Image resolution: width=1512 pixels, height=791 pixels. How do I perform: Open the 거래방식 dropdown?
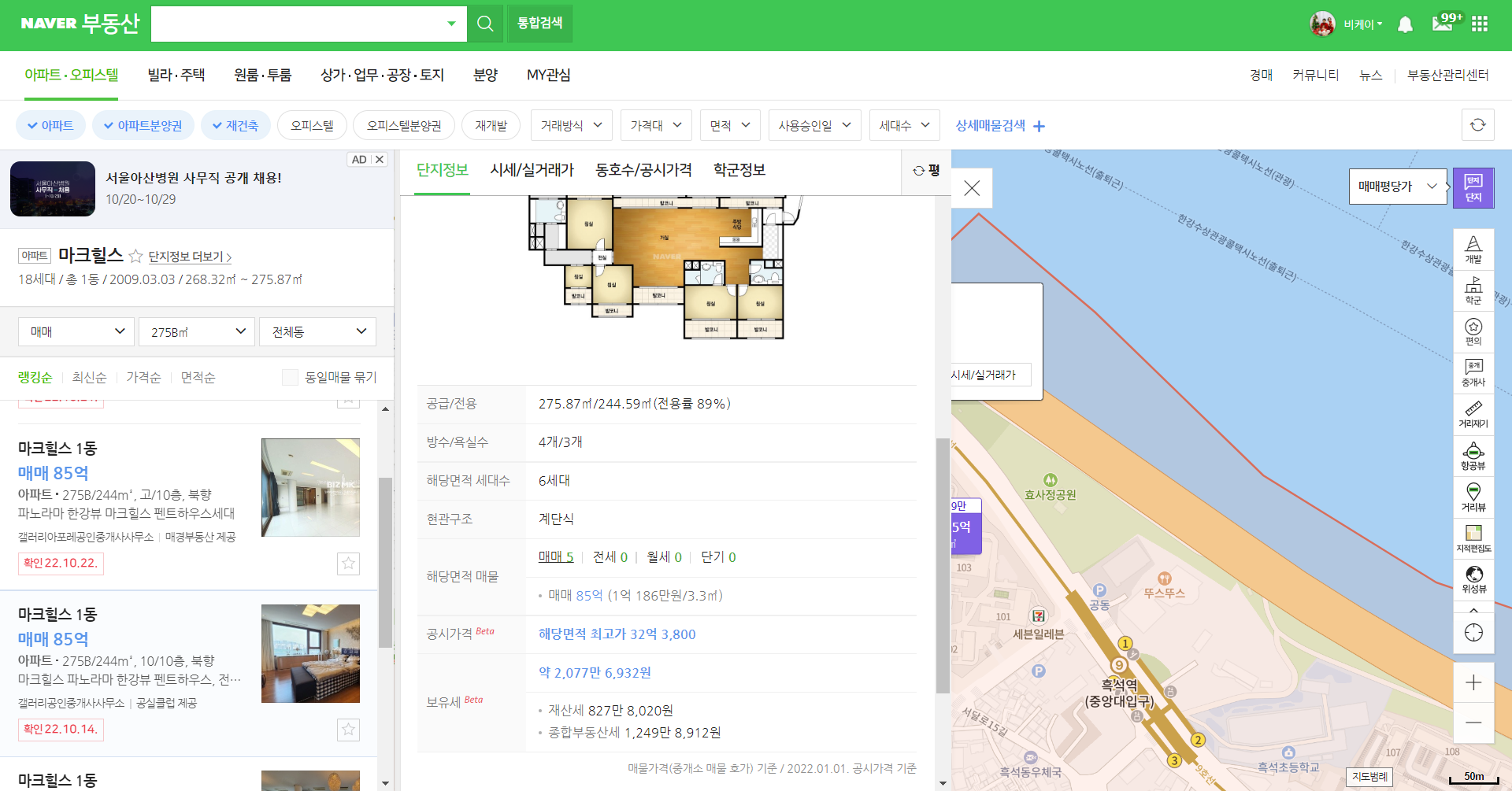[571, 125]
